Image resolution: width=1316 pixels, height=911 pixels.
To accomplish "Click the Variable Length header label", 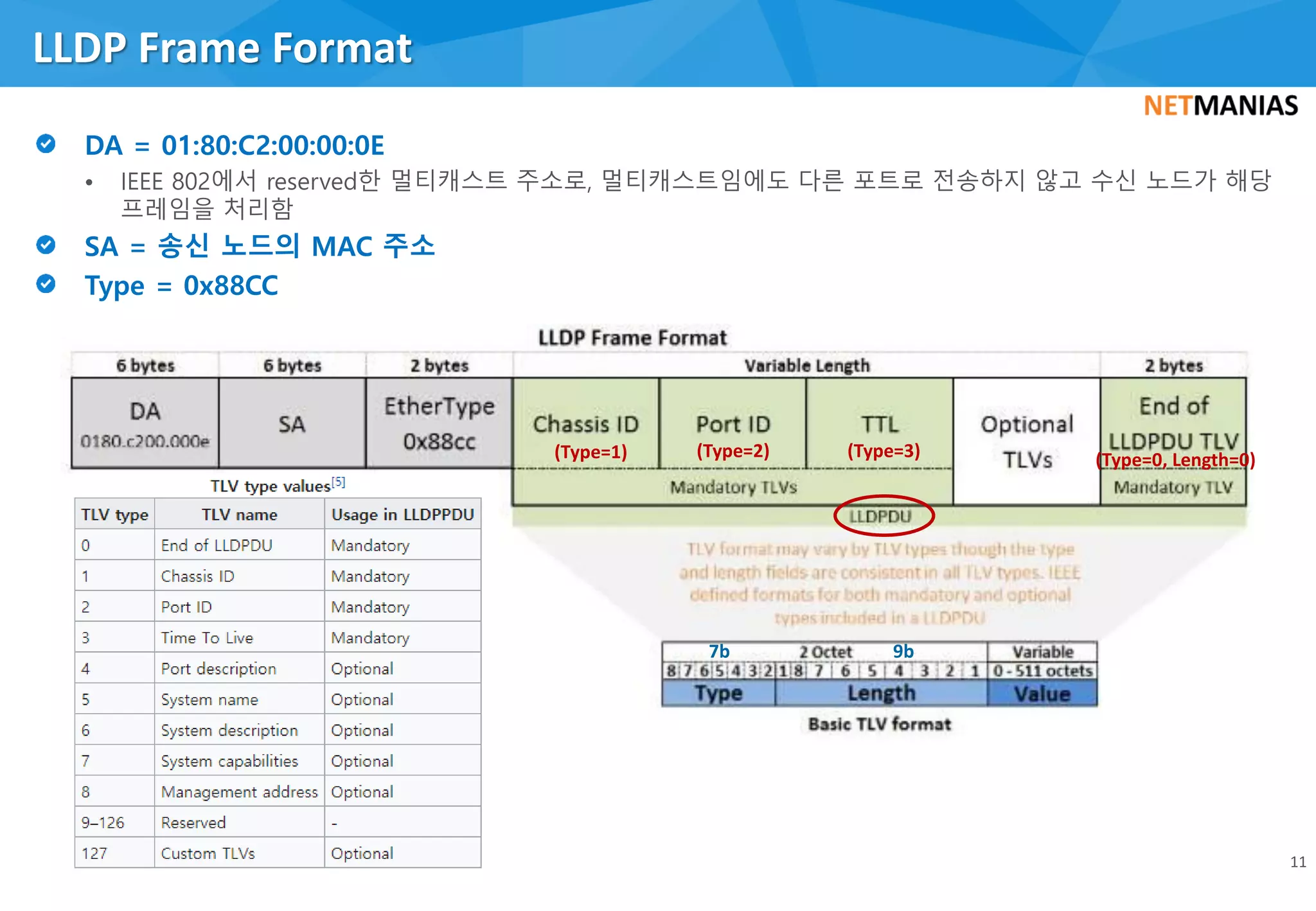I will pyautogui.click(x=807, y=366).
